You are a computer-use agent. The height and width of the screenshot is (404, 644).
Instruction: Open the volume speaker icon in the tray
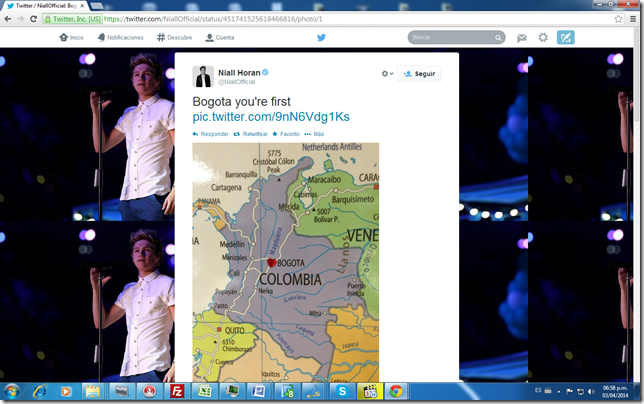pos(591,391)
